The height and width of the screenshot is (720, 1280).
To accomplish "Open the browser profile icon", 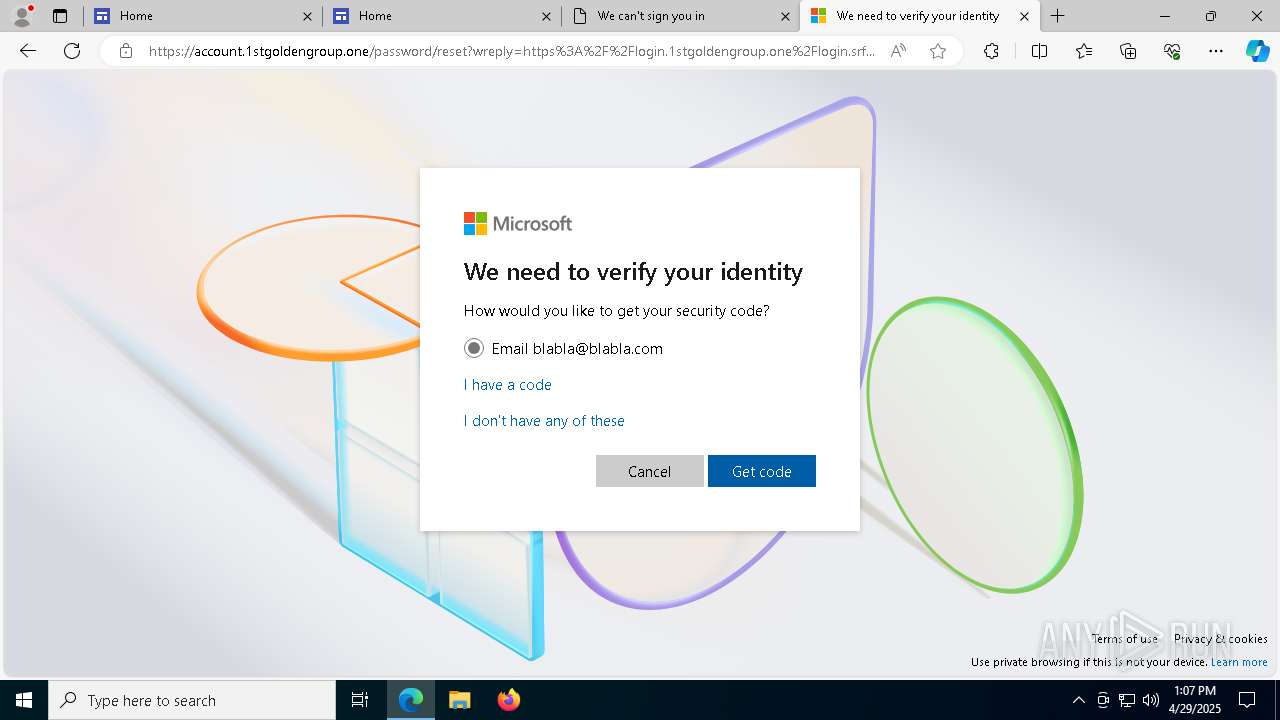I will [22, 16].
